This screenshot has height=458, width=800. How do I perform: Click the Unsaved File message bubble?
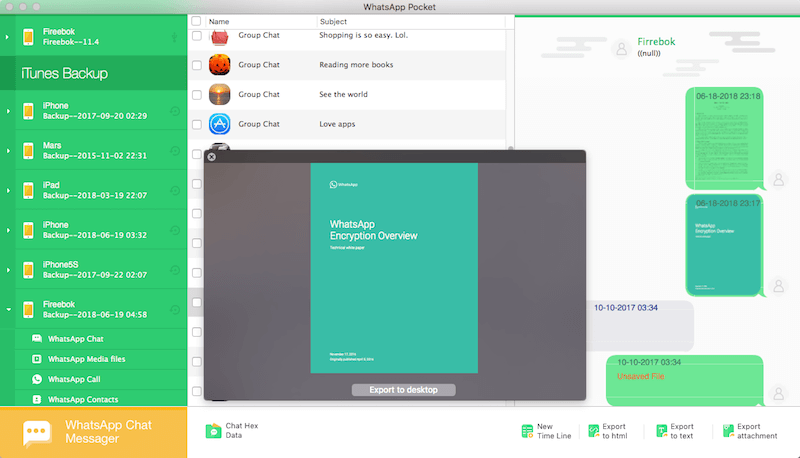[685, 380]
